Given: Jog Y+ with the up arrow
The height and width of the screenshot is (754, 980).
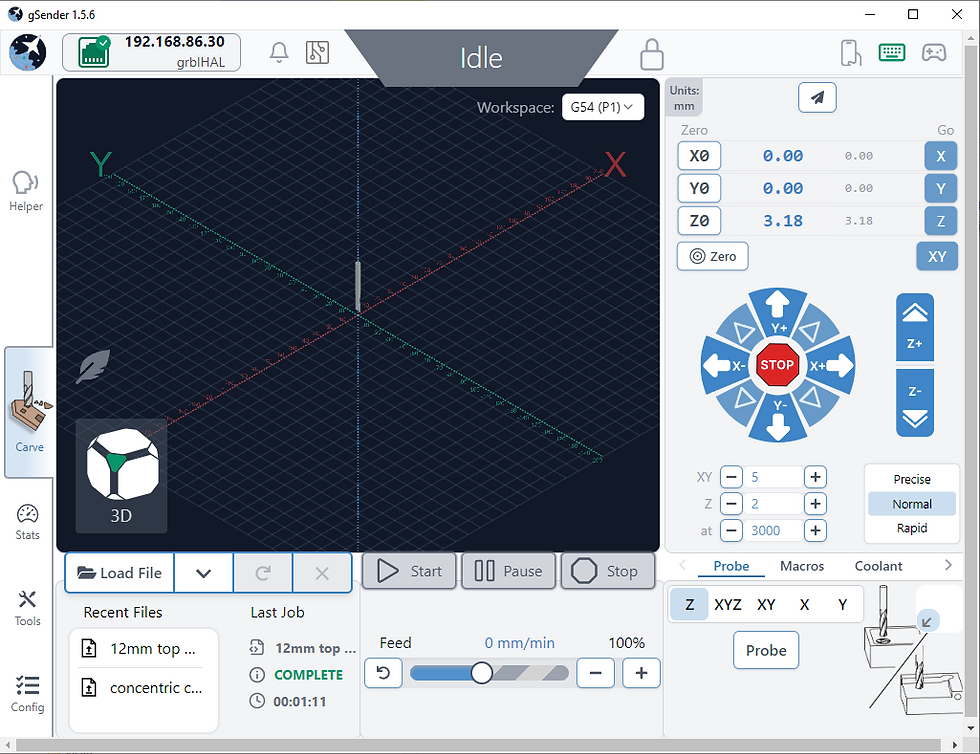Looking at the screenshot, I should click(778, 311).
